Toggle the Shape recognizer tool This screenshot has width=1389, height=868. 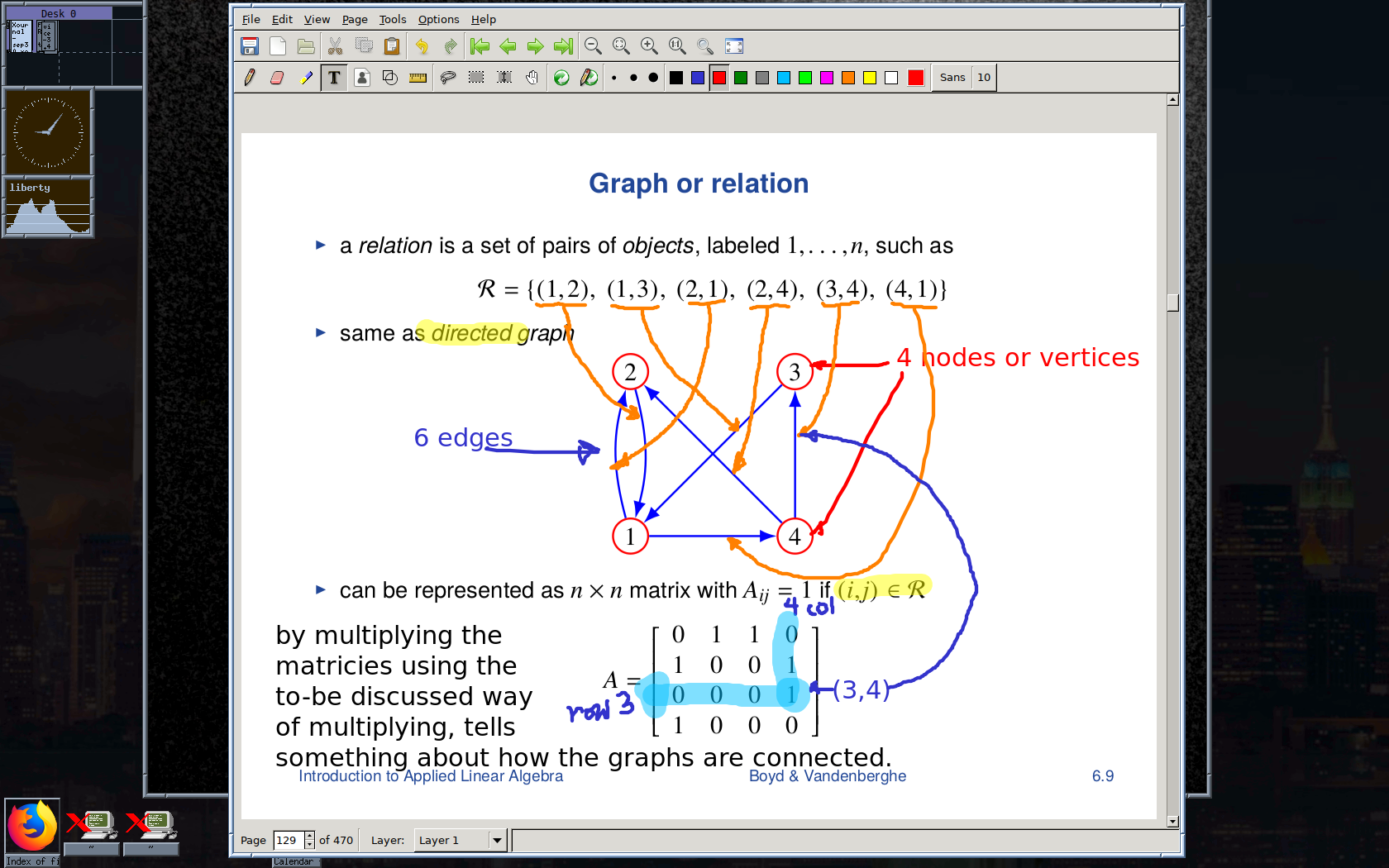click(x=390, y=78)
